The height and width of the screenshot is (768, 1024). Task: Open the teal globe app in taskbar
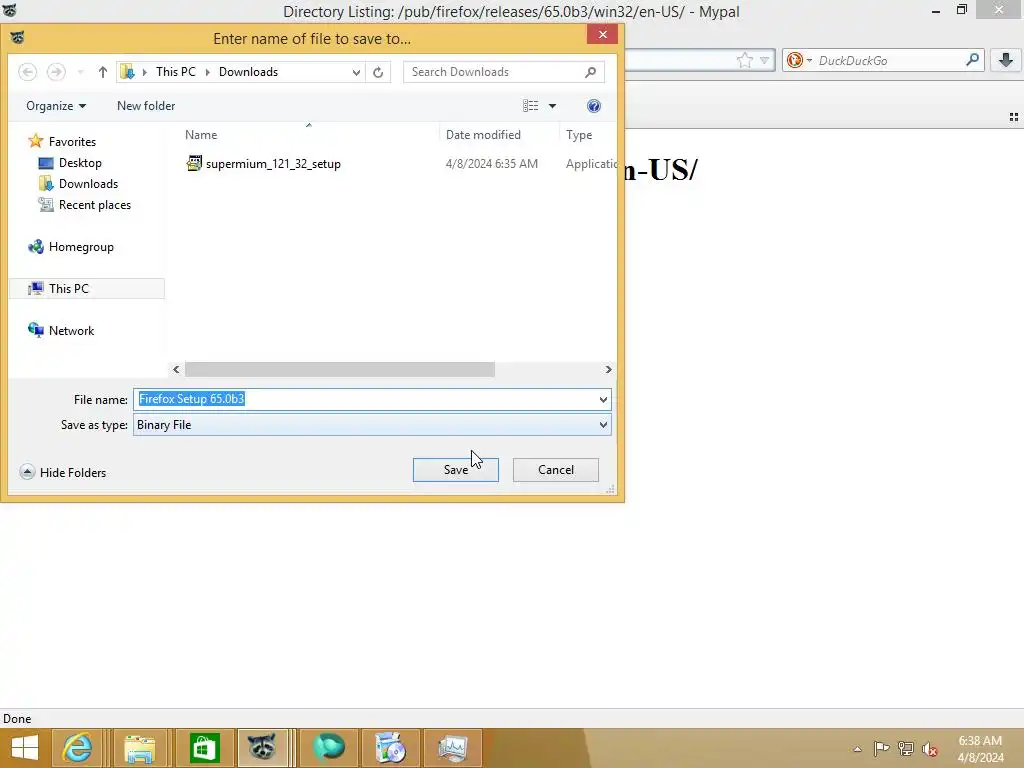(x=329, y=748)
